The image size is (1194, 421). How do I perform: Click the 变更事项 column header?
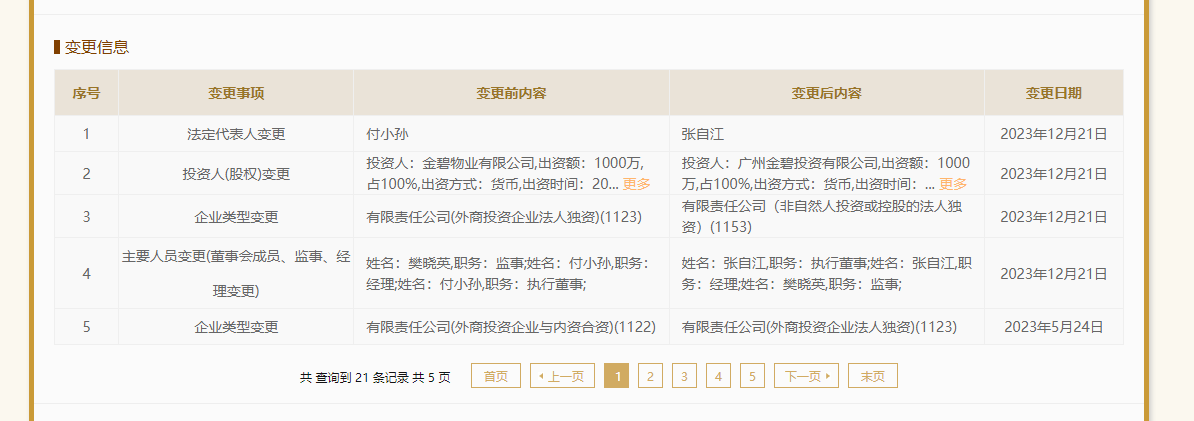tap(236, 93)
